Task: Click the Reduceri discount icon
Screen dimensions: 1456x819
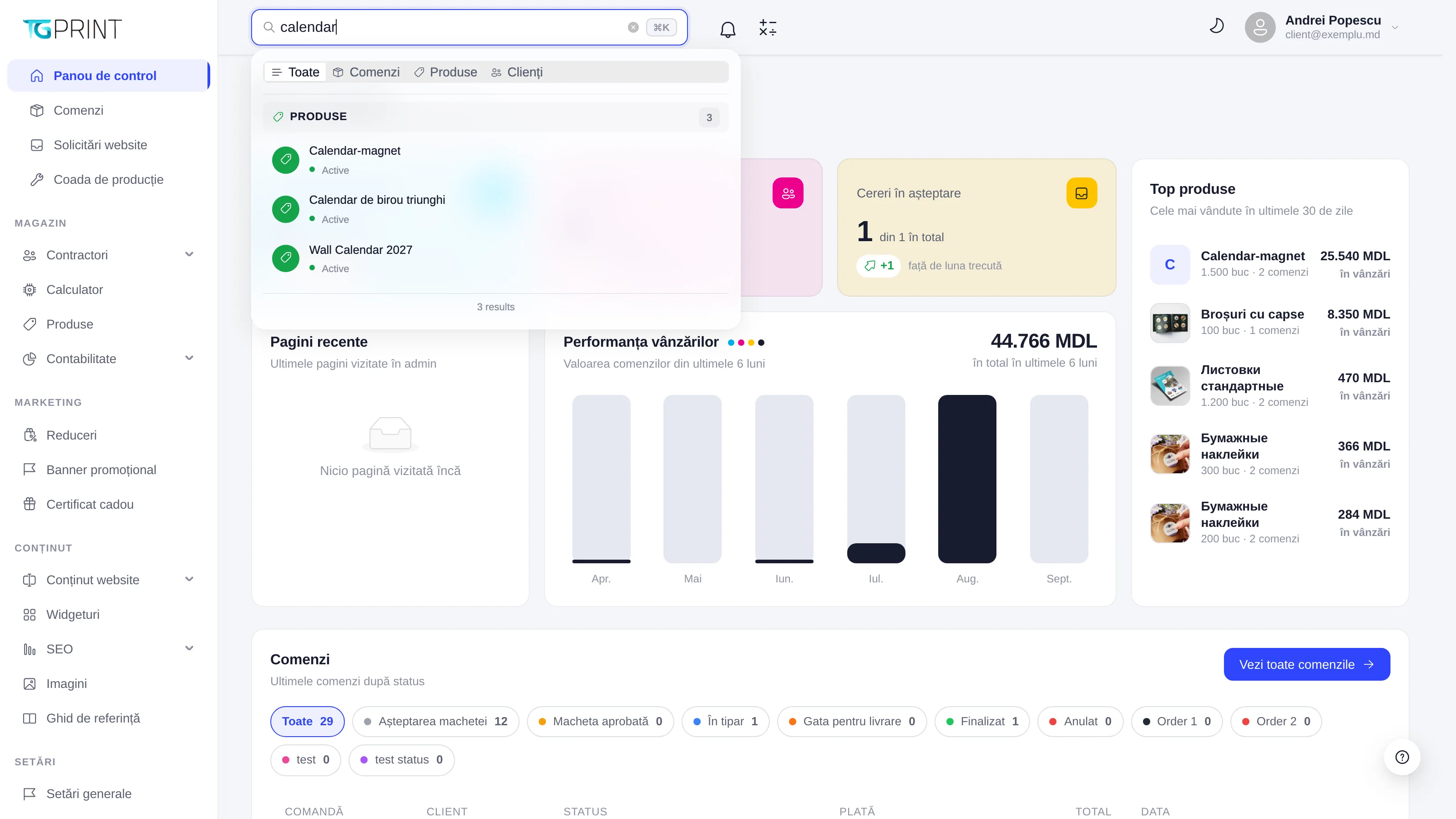Action: pyautogui.click(x=30, y=435)
